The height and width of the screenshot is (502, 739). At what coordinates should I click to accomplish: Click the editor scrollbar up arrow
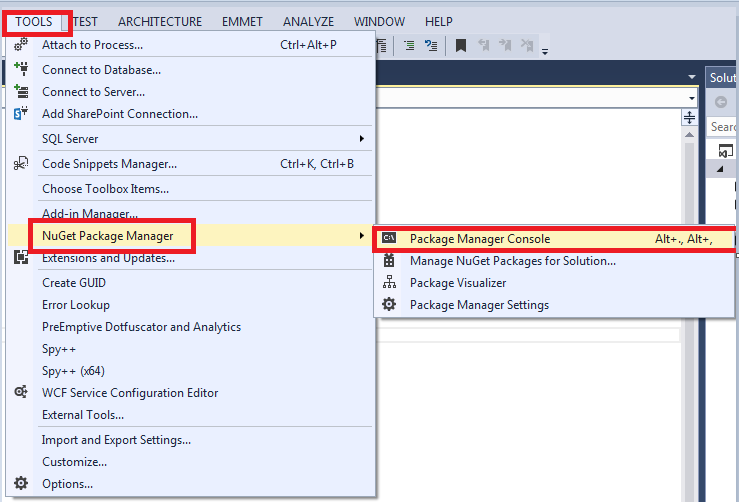pos(690,135)
